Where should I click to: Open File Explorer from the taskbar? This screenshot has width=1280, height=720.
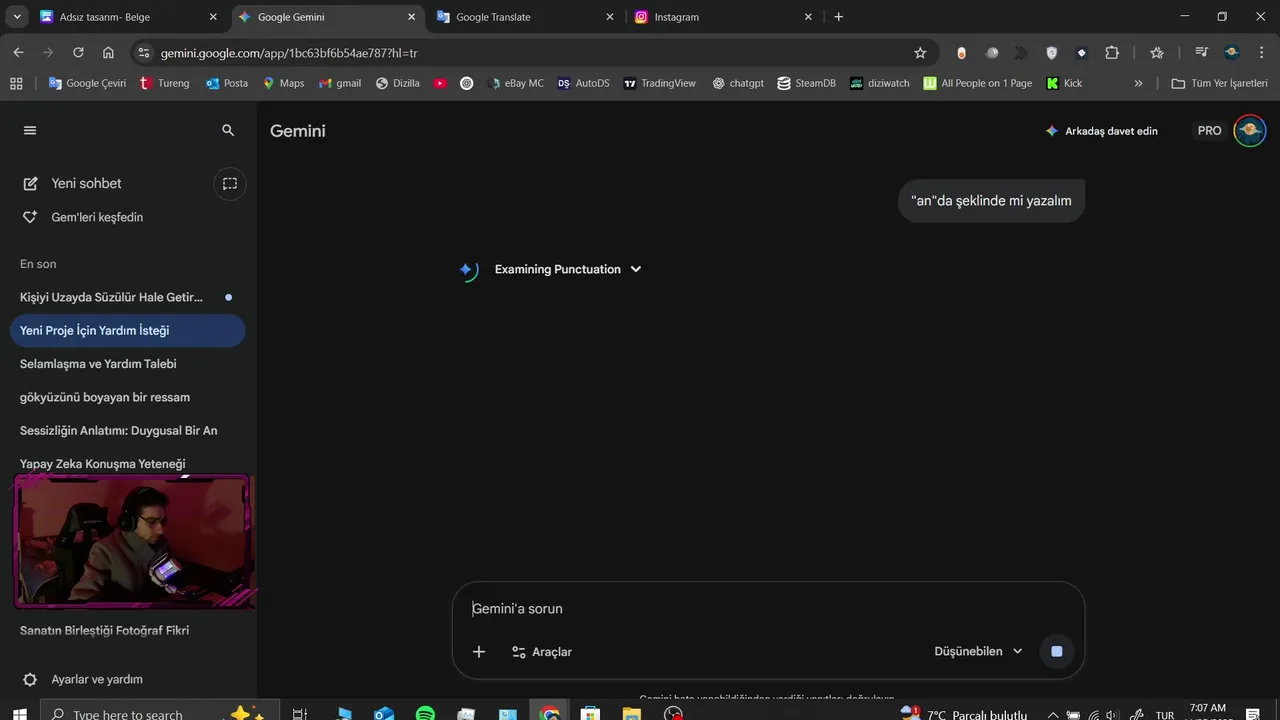(x=632, y=714)
